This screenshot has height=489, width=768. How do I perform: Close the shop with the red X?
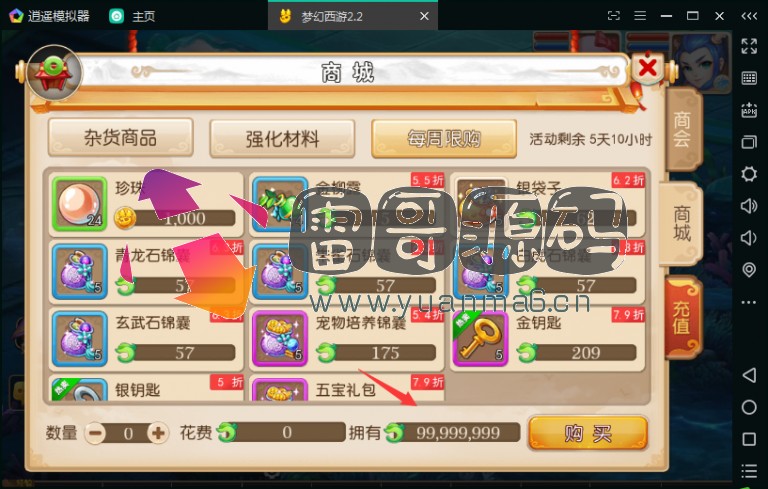[648, 67]
